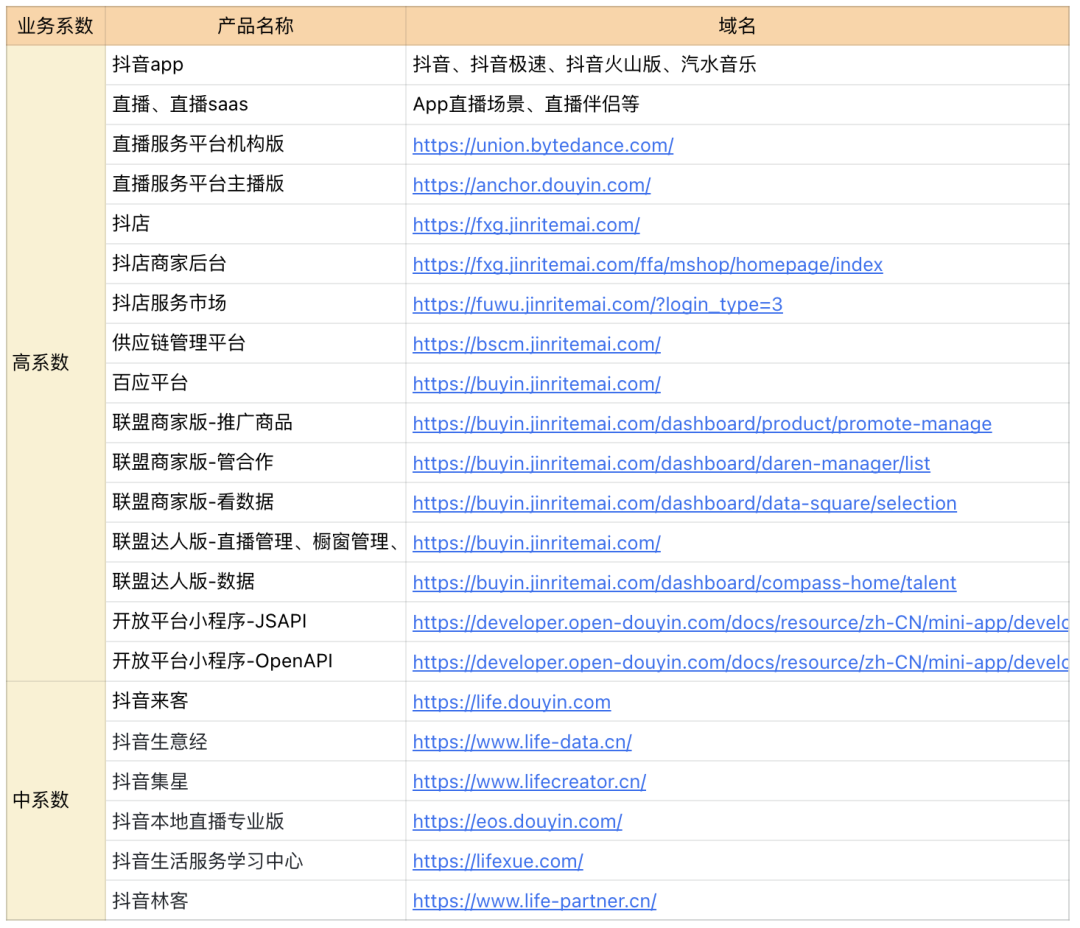Select the 抖店商家后台 cell

256,264
